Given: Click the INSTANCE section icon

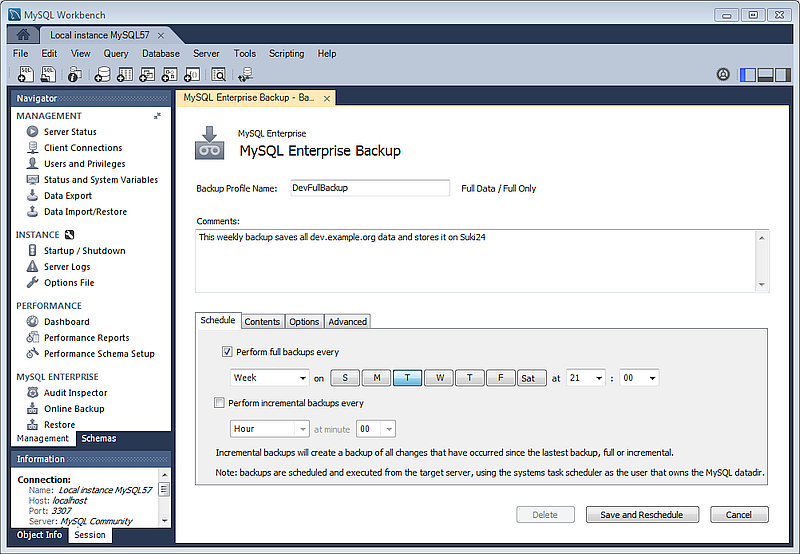Looking at the screenshot, I should coord(69,235).
